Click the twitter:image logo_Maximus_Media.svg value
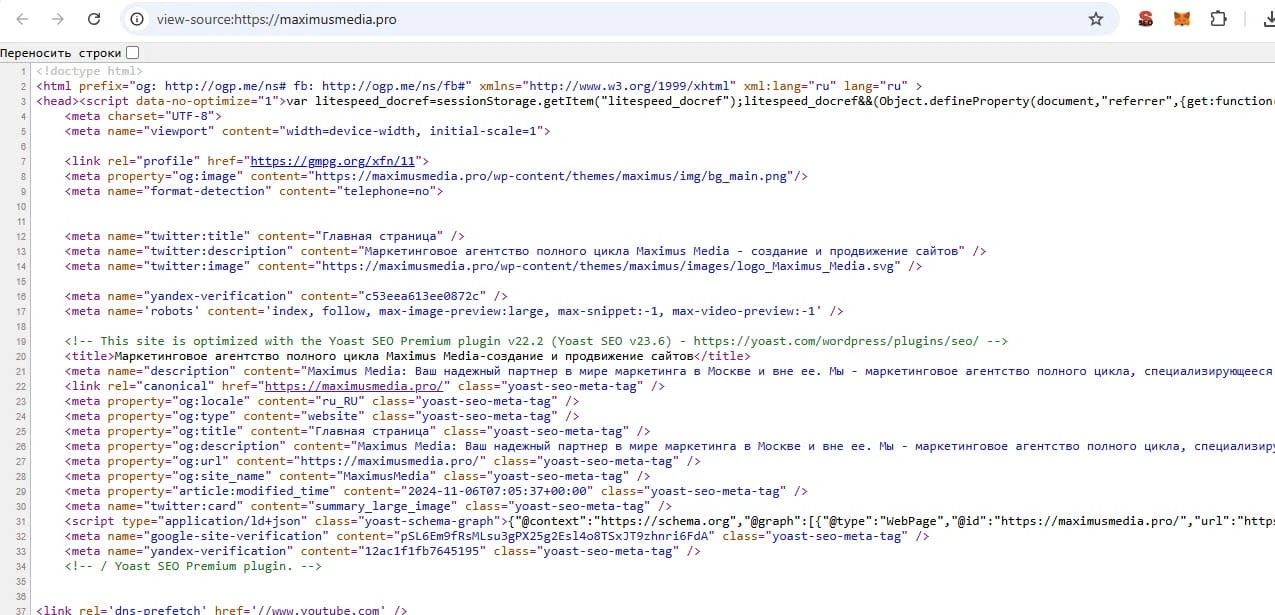Screen dimensions: 1275x615 610,266
